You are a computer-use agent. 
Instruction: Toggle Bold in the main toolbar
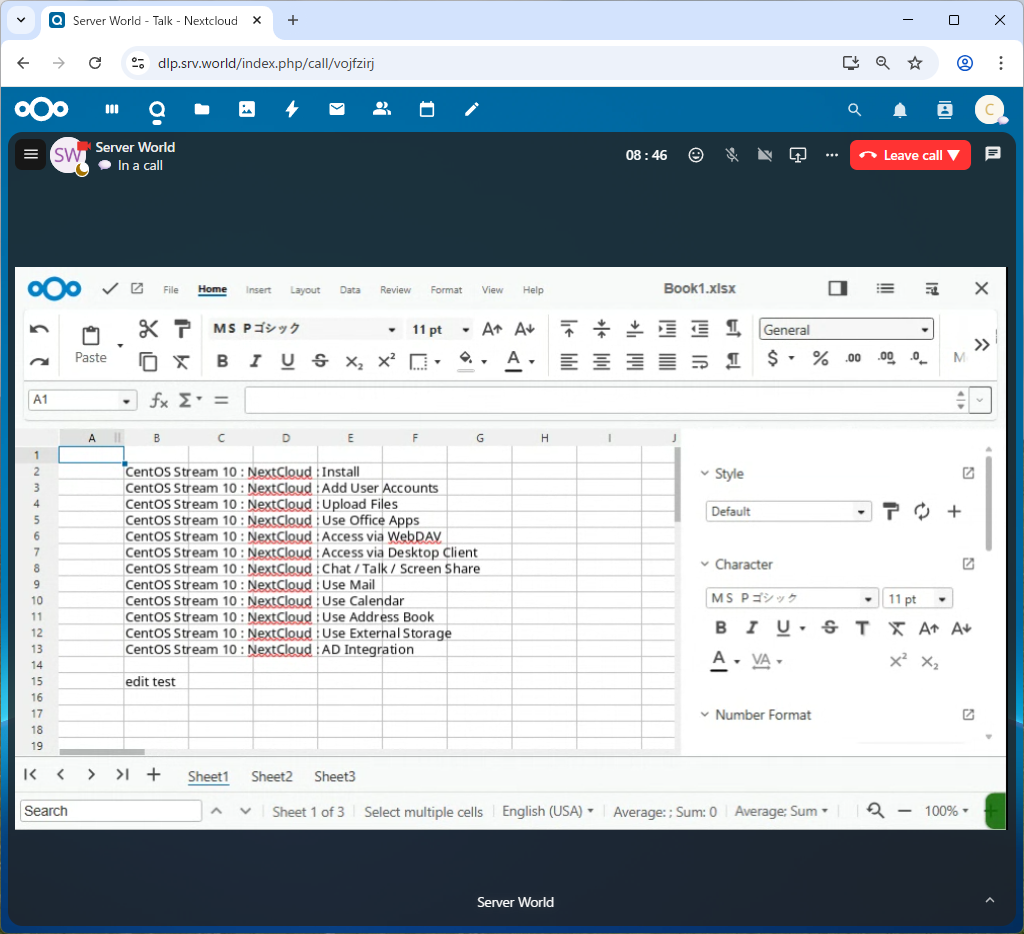222,361
